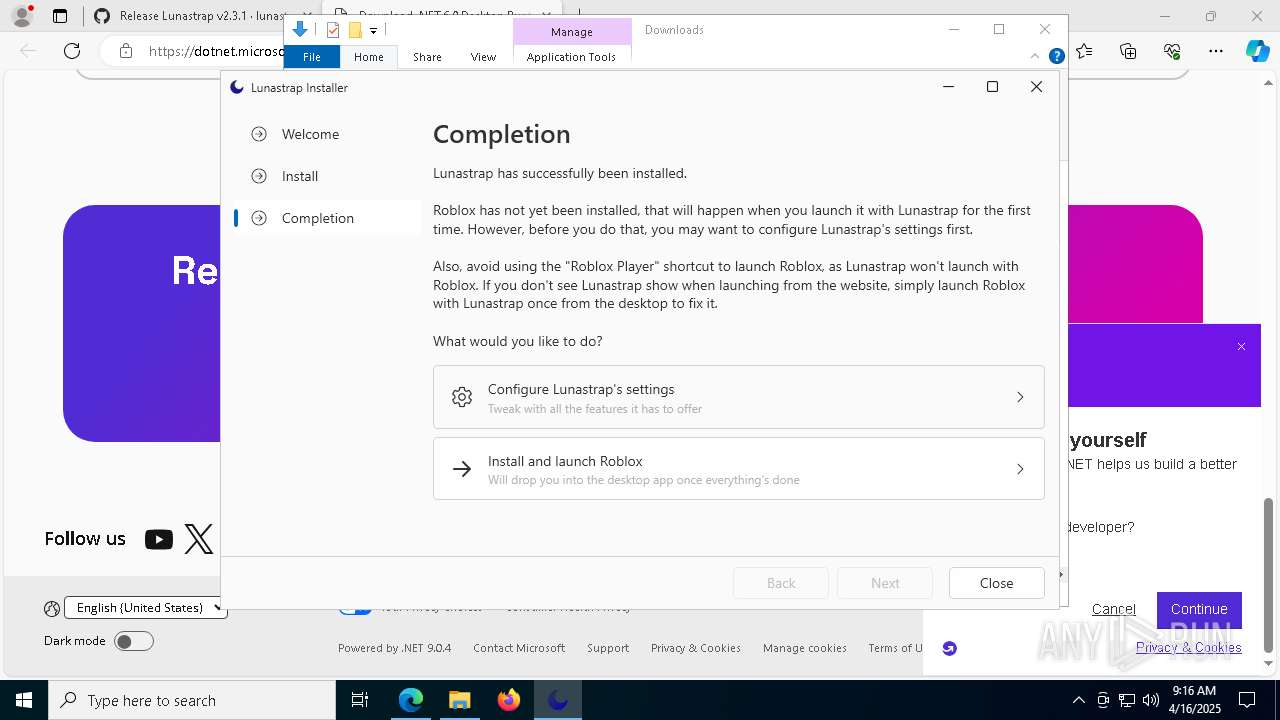The width and height of the screenshot is (1280, 720).
Task: Click the quick access download arrow icon
Action: pos(299,29)
